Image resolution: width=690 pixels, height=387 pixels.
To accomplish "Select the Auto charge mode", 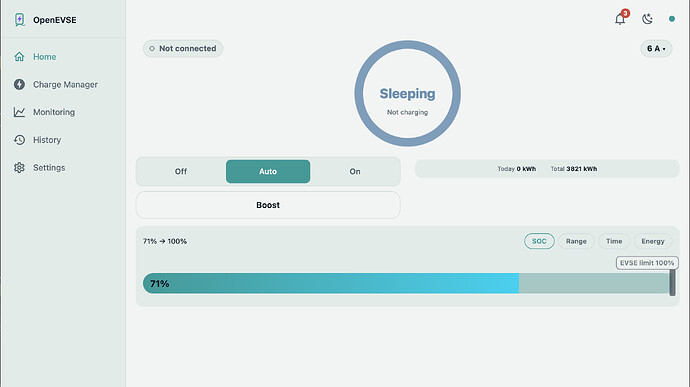I will click(x=268, y=171).
